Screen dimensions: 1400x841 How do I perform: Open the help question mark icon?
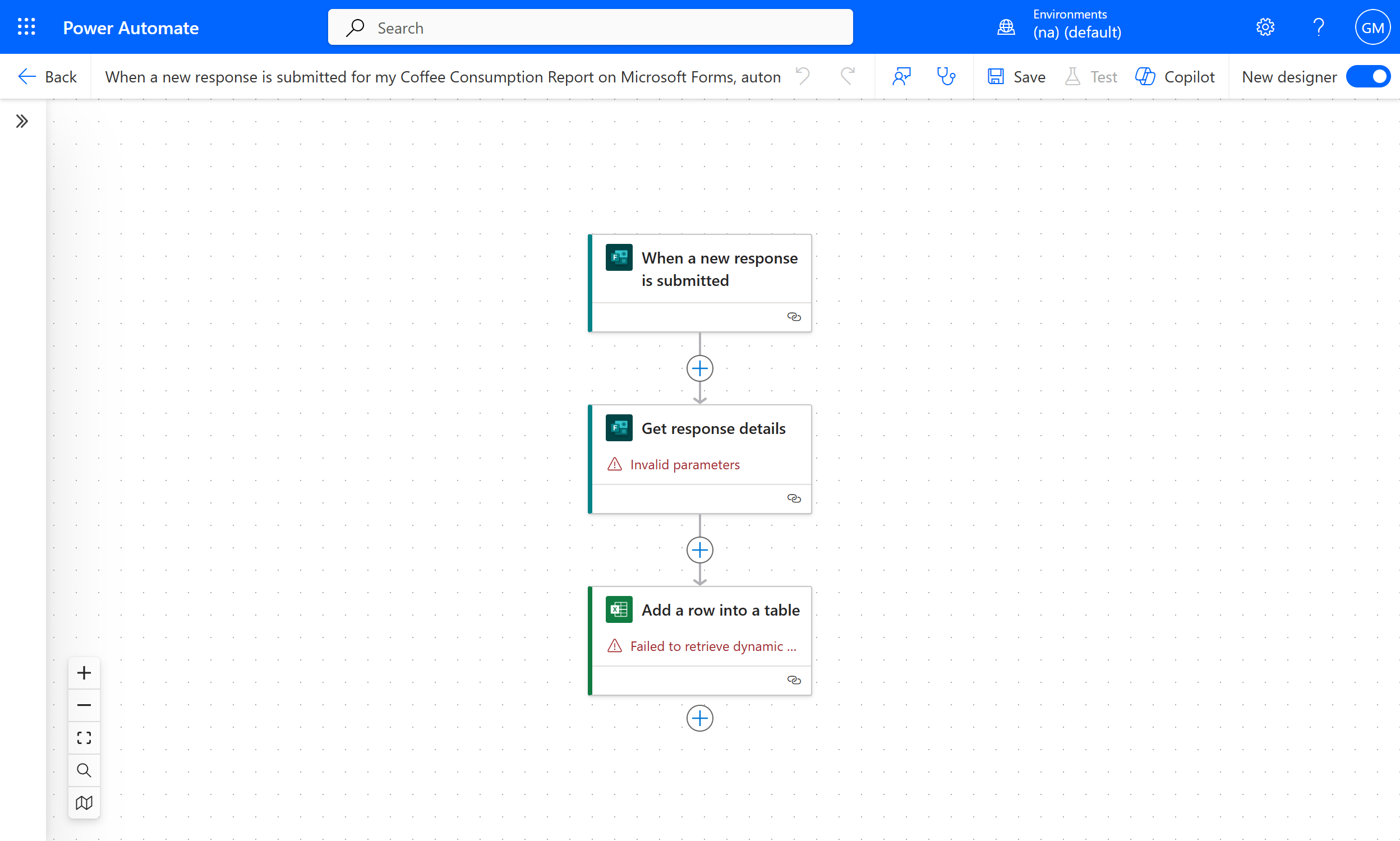(x=1318, y=27)
